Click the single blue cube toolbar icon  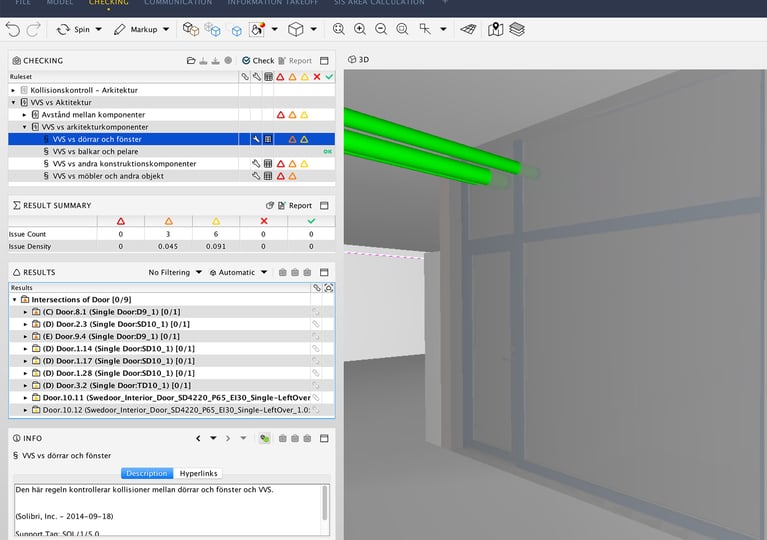coord(237,30)
